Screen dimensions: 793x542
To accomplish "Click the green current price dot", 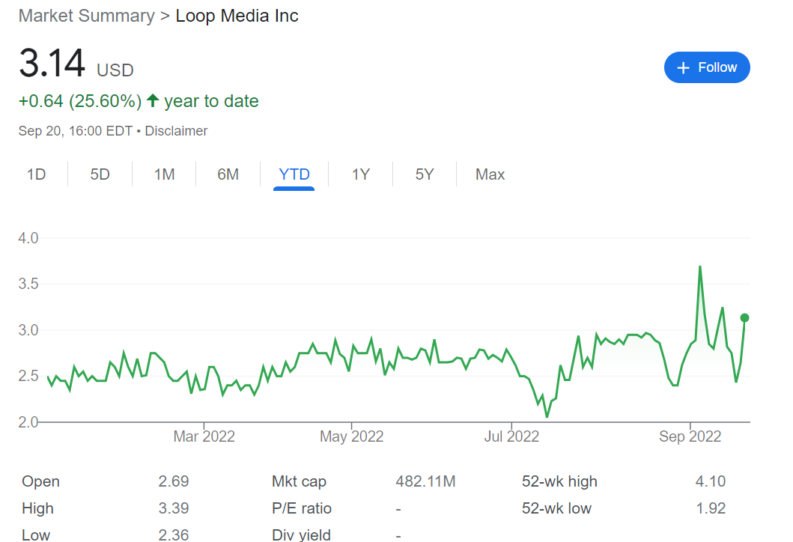I will pyautogui.click(x=744, y=318).
